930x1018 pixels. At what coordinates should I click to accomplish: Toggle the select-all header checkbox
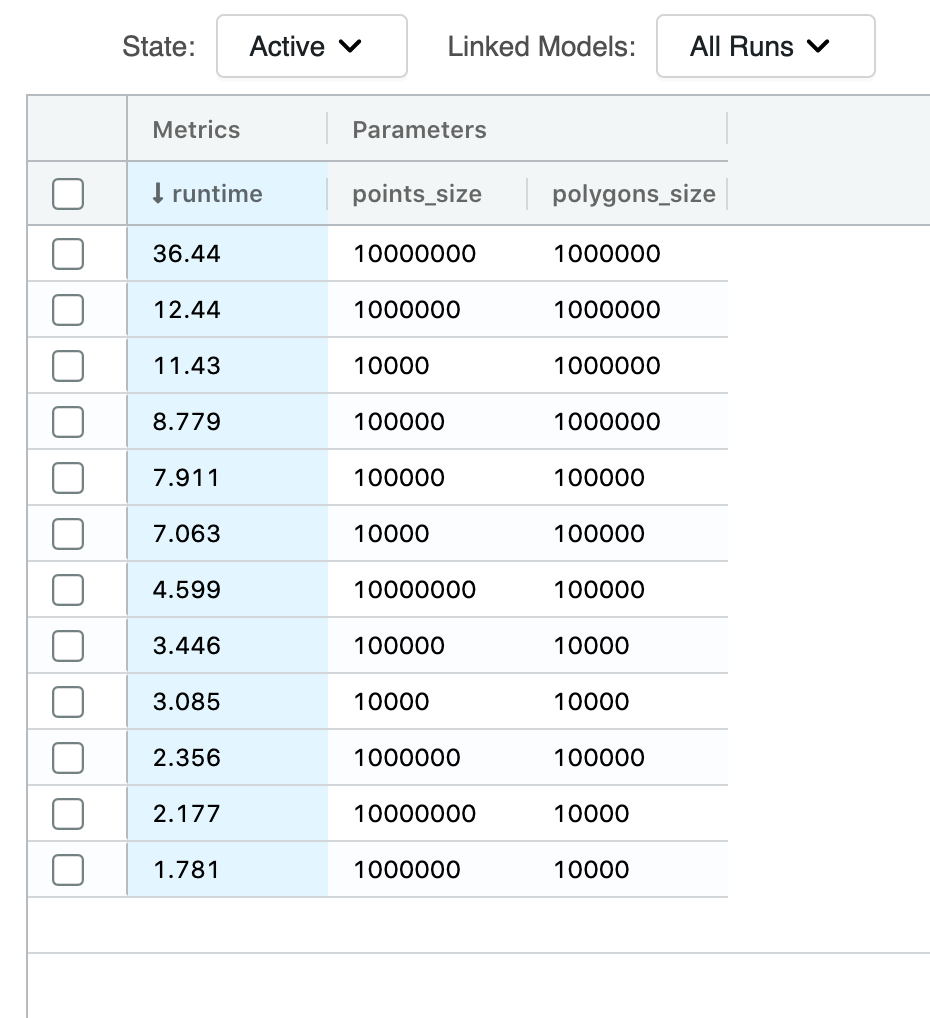68,194
